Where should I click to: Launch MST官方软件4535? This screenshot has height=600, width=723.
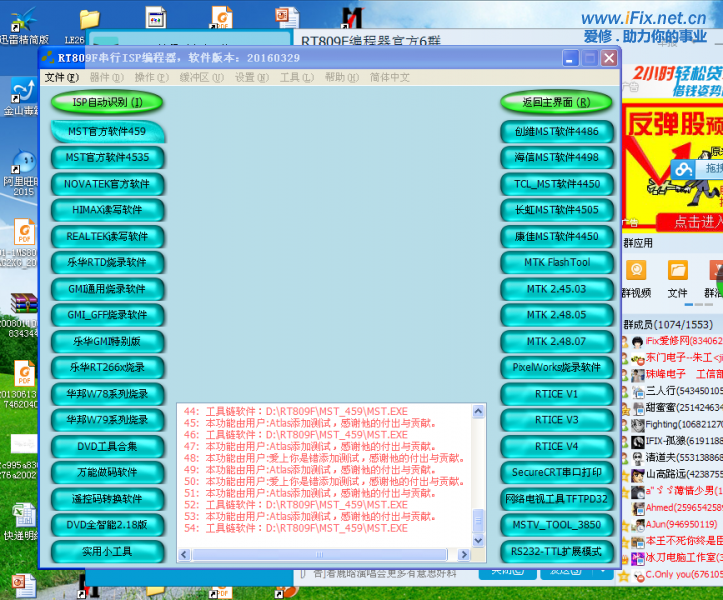click(x=107, y=158)
